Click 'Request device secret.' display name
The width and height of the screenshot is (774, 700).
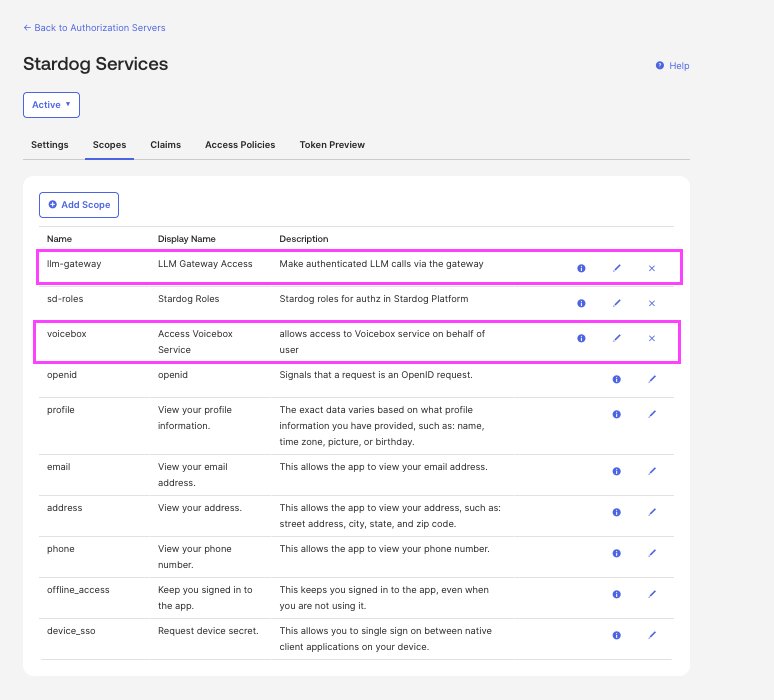(208, 631)
